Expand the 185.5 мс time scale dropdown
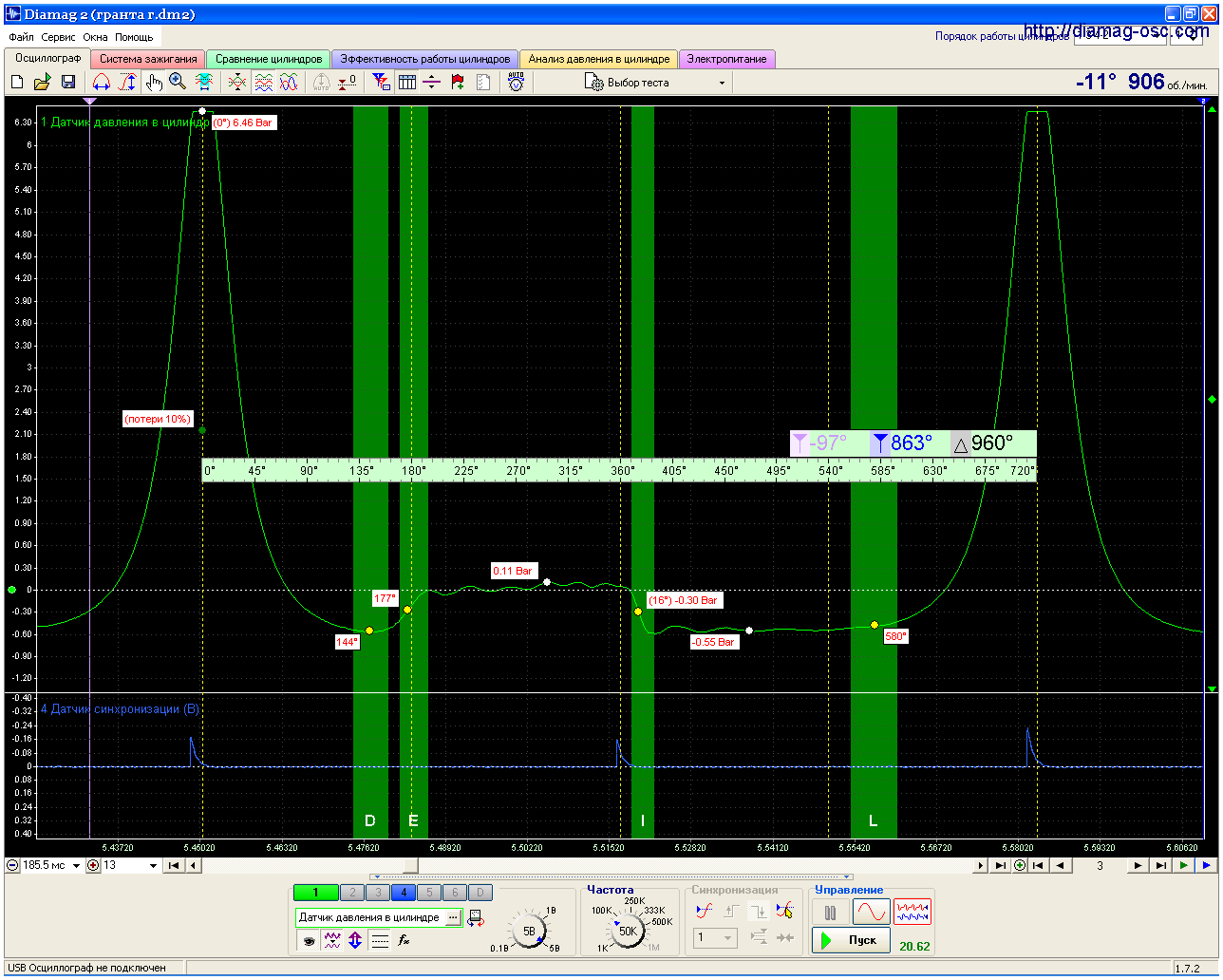The width and height of the screenshot is (1223, 980). point(77,866)
